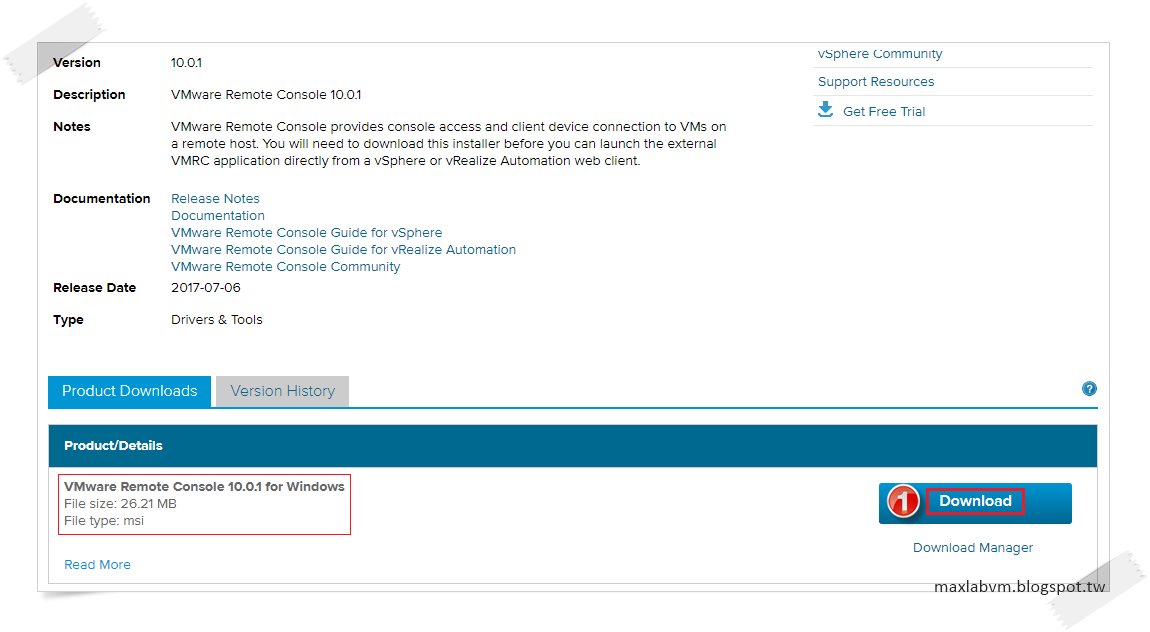This screenshot has height=632, width=1150.
Task: Open VMware Remote Console Guide for vSphere
Action: (307, 232)
